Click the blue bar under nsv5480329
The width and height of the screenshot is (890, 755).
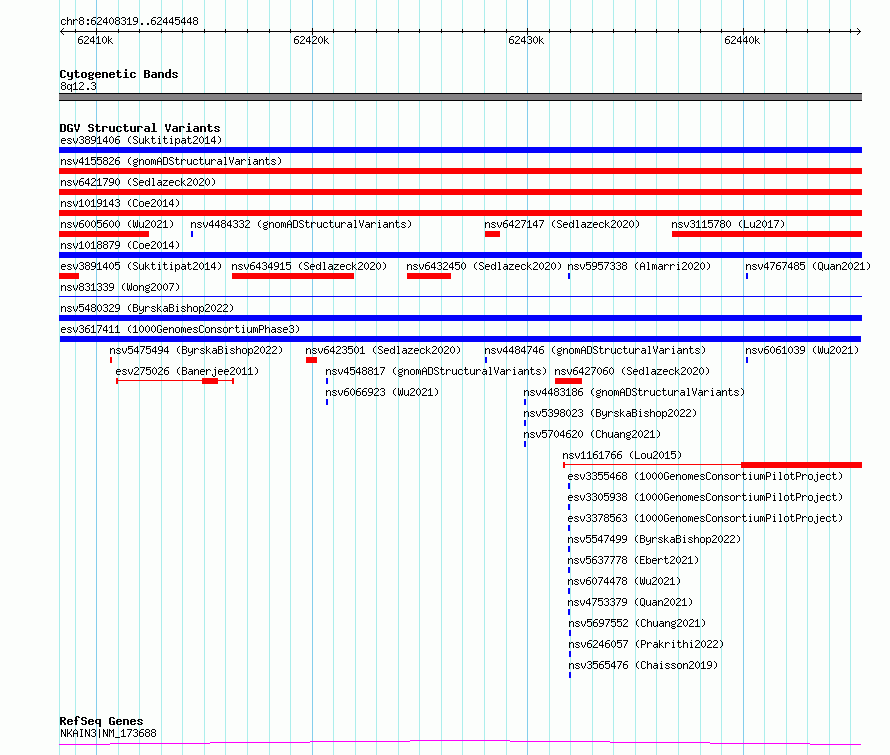point(460,318)
